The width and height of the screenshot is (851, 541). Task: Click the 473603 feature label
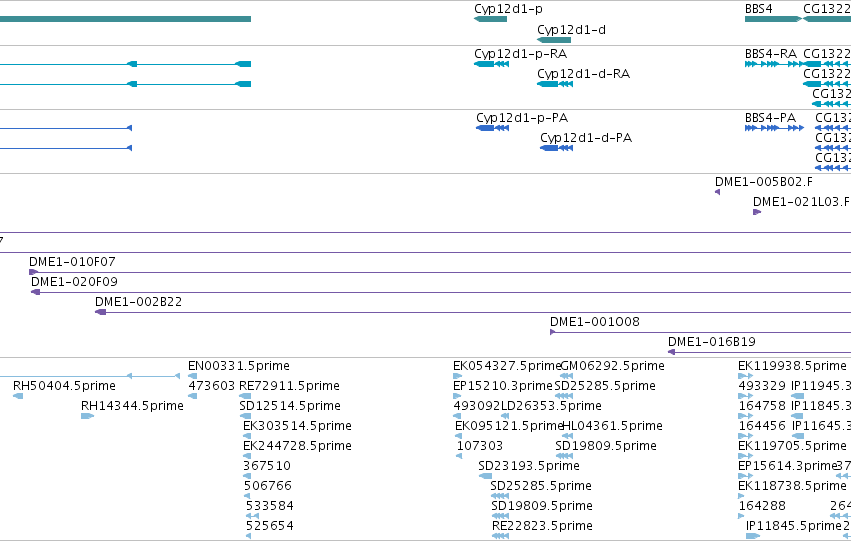tap(211, 386)
